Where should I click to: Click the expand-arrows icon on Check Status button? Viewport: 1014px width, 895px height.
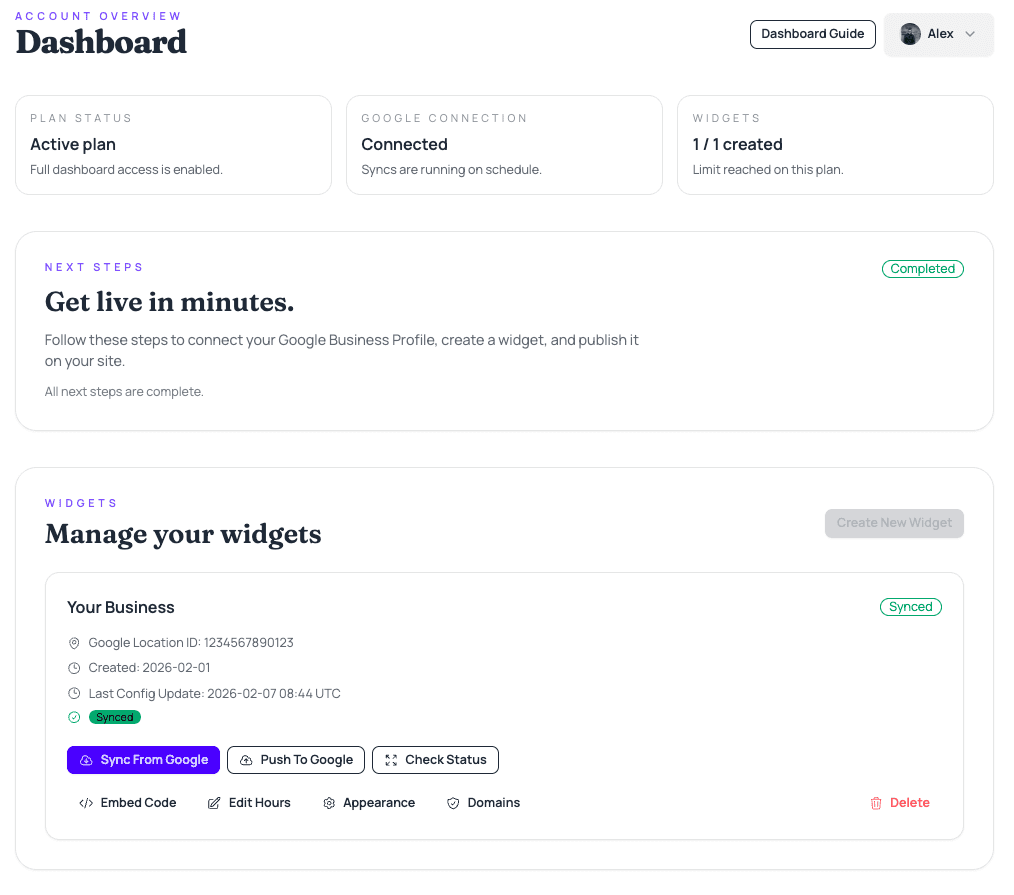[x=390, y=760]
